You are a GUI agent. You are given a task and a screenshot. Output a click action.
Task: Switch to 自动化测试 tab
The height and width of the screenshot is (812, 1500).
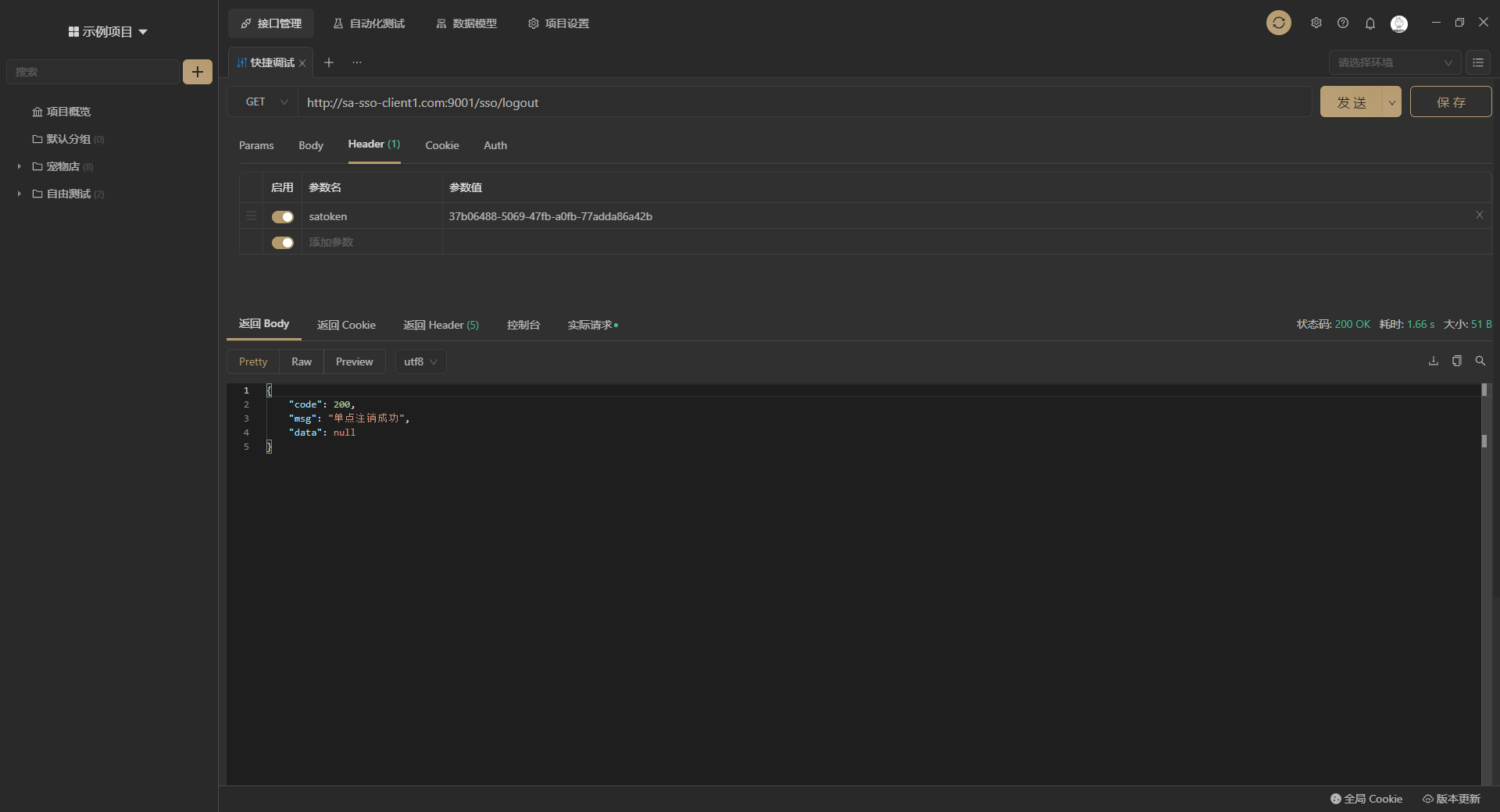[369, 23]
